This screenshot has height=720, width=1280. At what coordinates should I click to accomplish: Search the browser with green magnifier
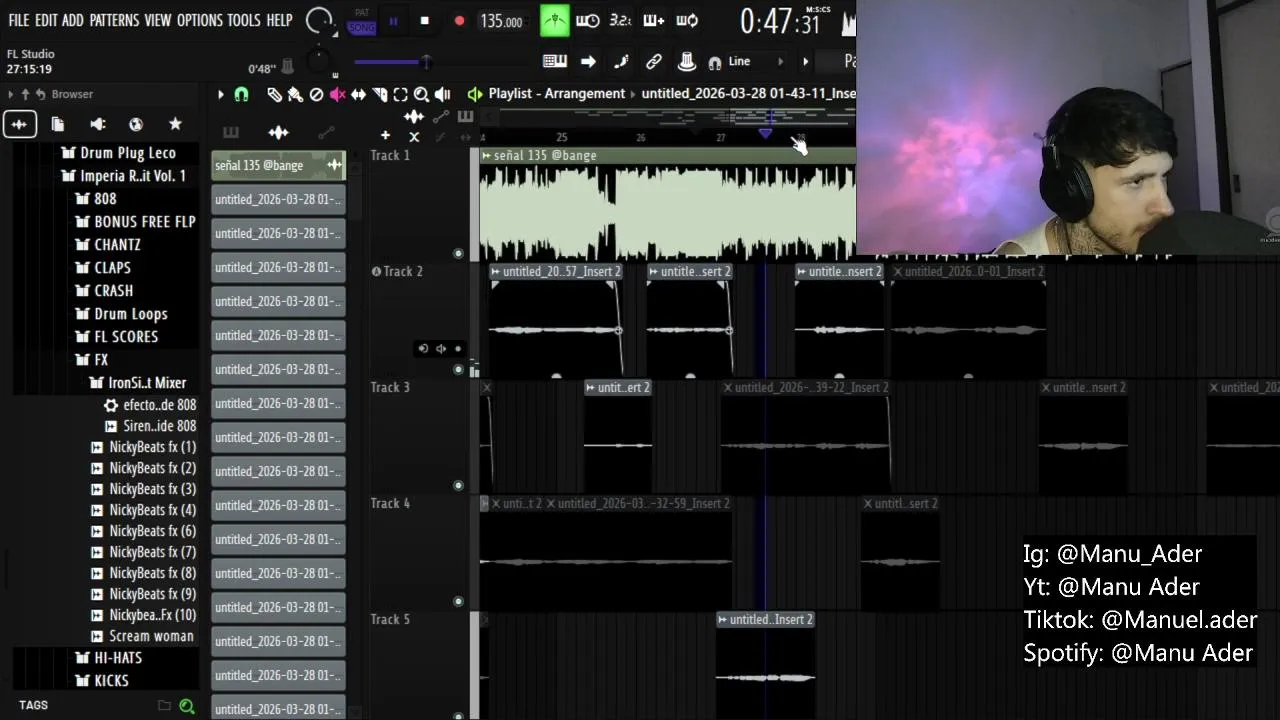(186, 706)
